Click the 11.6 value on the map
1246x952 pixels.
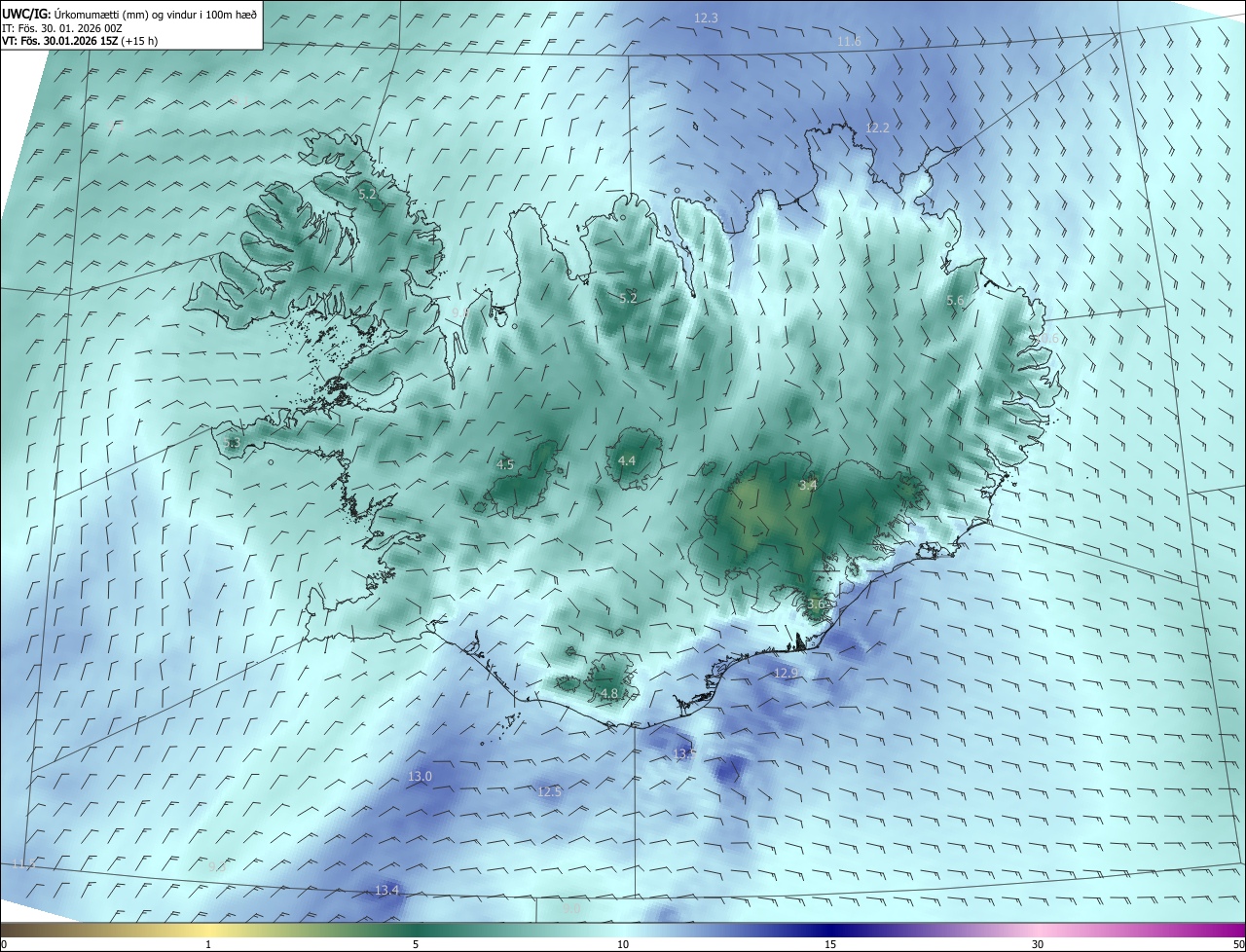click(849, 42)
